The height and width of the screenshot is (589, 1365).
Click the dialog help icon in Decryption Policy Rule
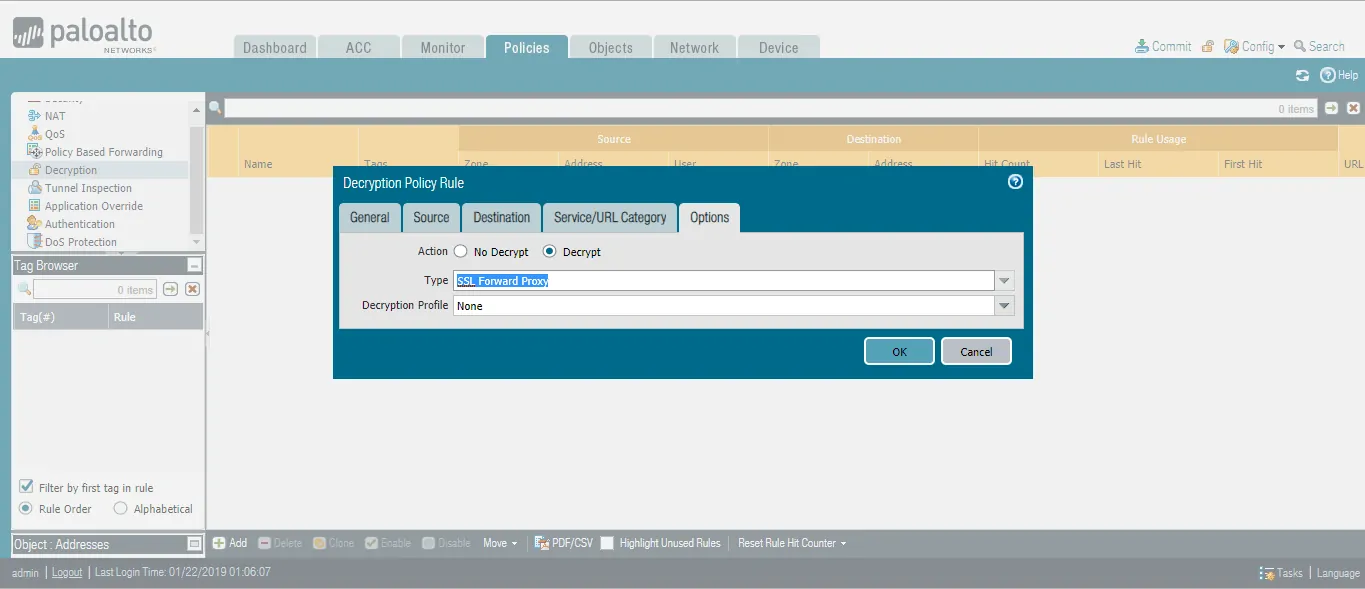point(1015,182)
